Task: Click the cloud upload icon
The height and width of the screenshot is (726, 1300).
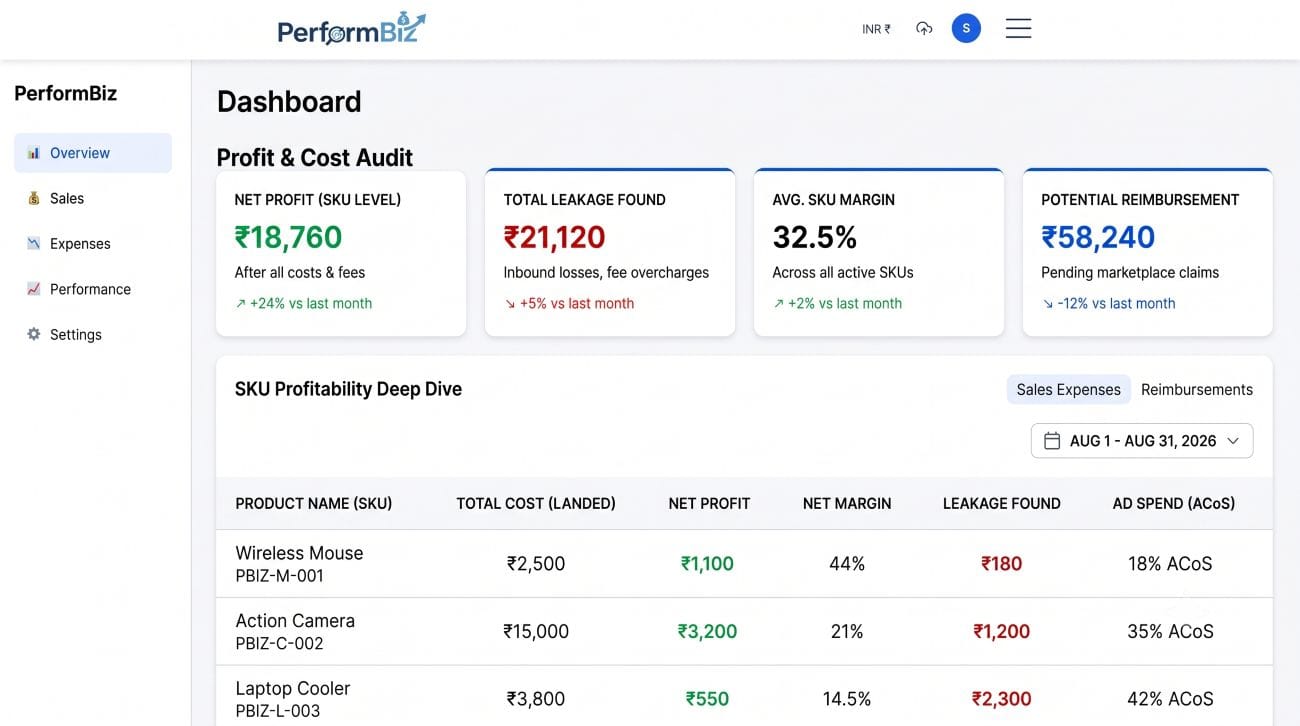Action: coord(924,29)
